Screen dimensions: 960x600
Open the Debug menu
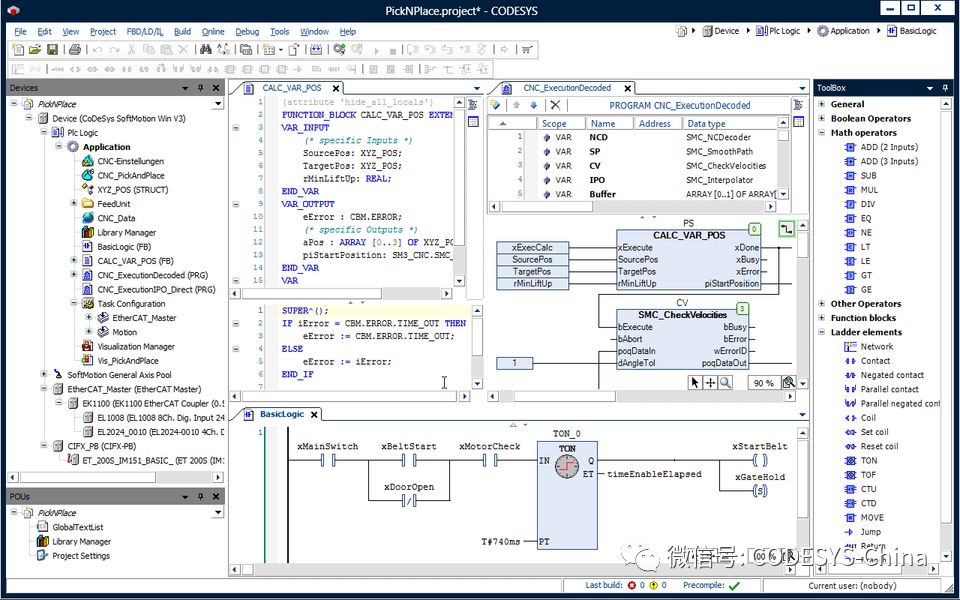click(247, 31)
